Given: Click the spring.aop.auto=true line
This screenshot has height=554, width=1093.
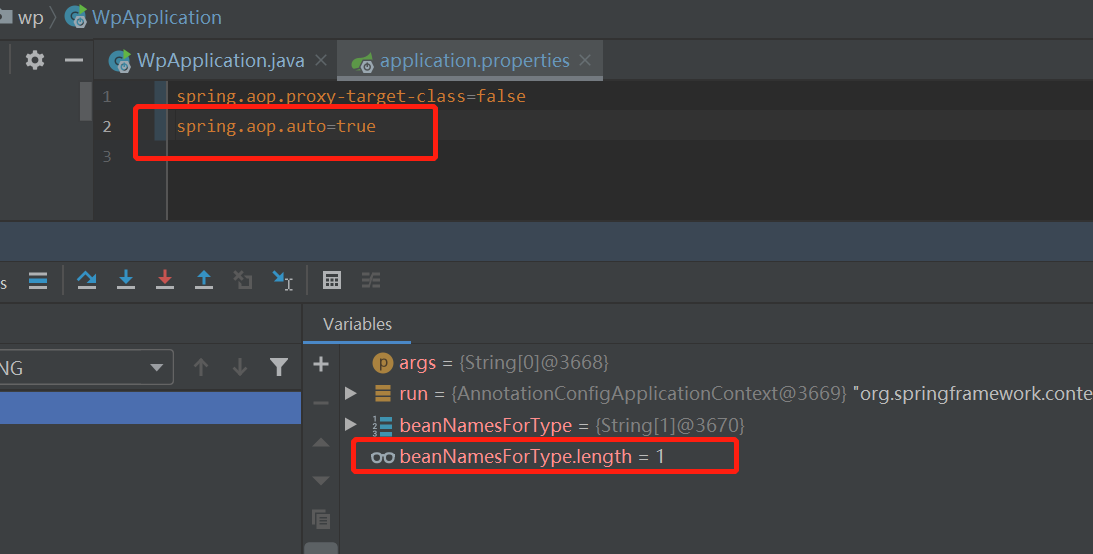Looking at the screenshot, I should coord(276,126).
